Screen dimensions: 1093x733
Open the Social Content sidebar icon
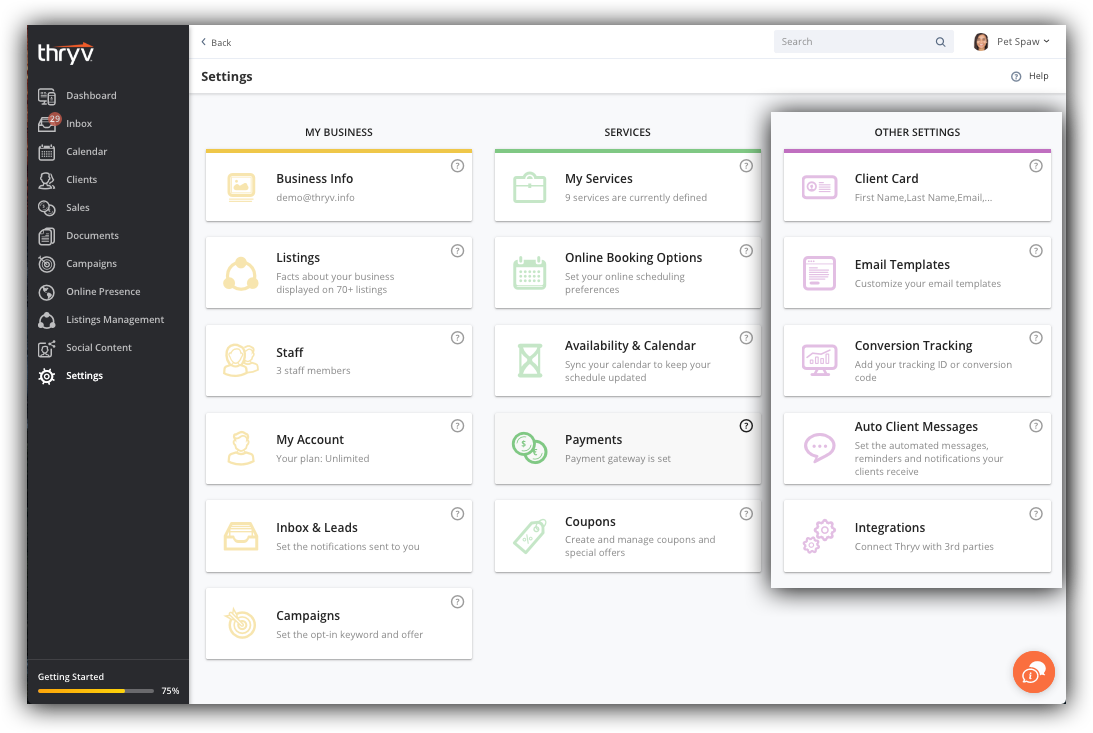47,348
